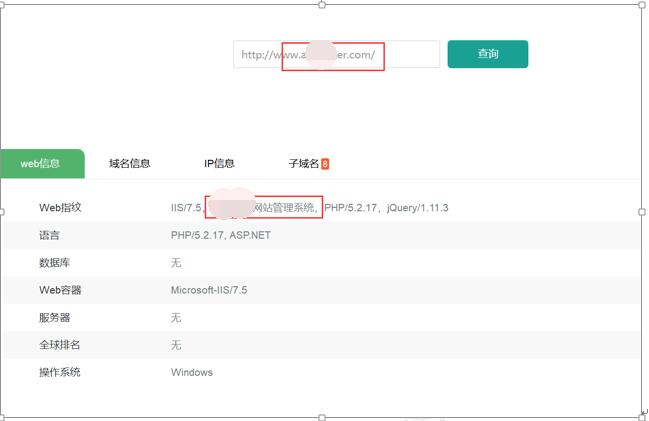Click the PHP/5.2.17 text in Web指纹 row
649x421 pixels.
coord(351,207)
